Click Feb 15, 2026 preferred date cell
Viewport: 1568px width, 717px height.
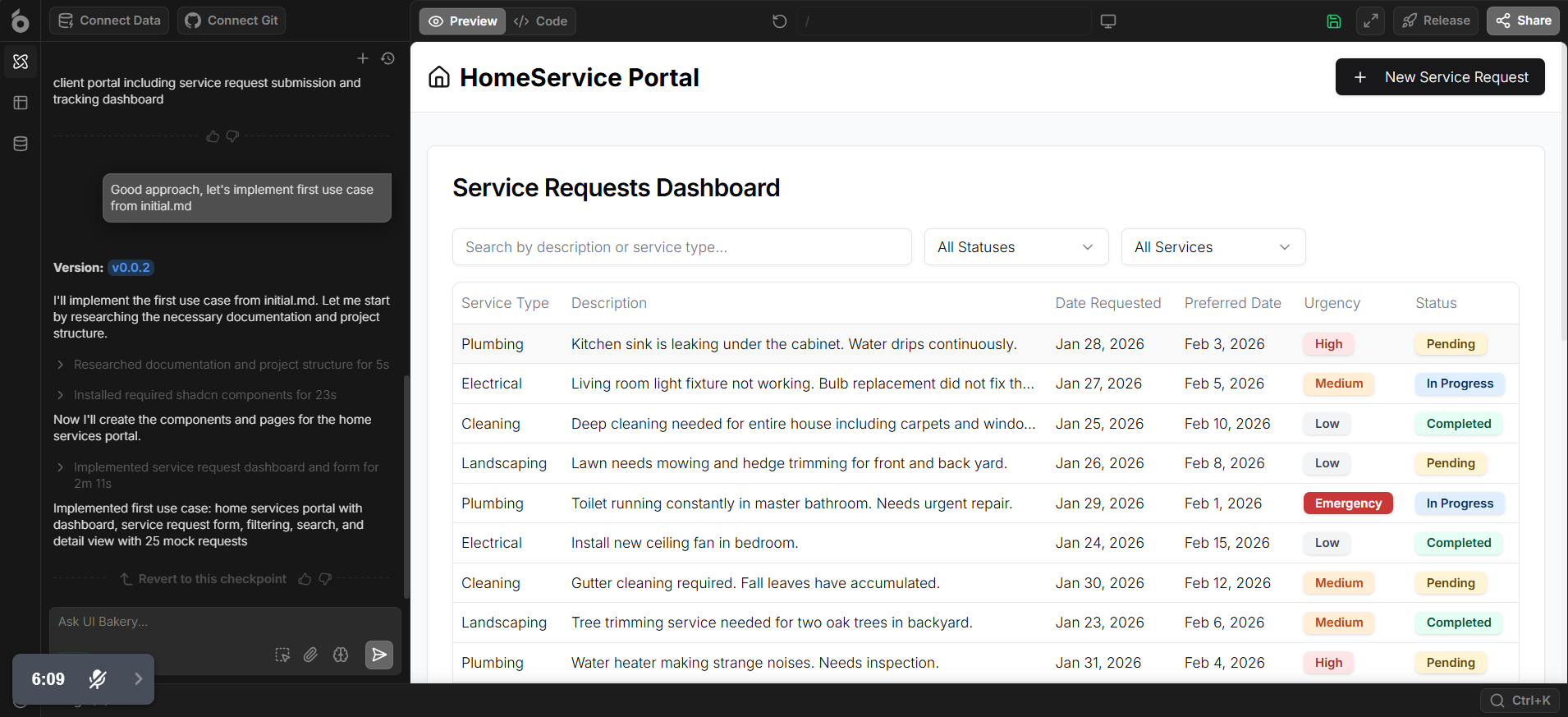pyautogui.click(x=1226, y=543)
